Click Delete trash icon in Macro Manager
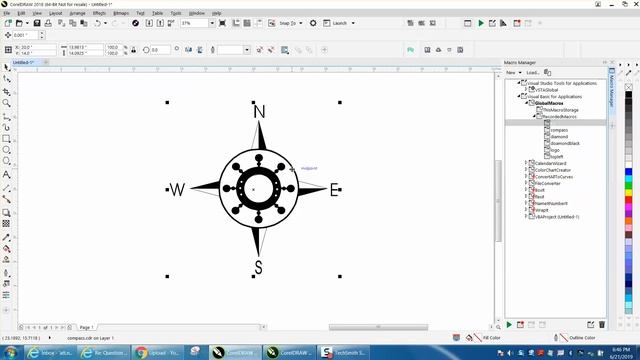Viewport: 640px width, 360px height. coord(602,325)
